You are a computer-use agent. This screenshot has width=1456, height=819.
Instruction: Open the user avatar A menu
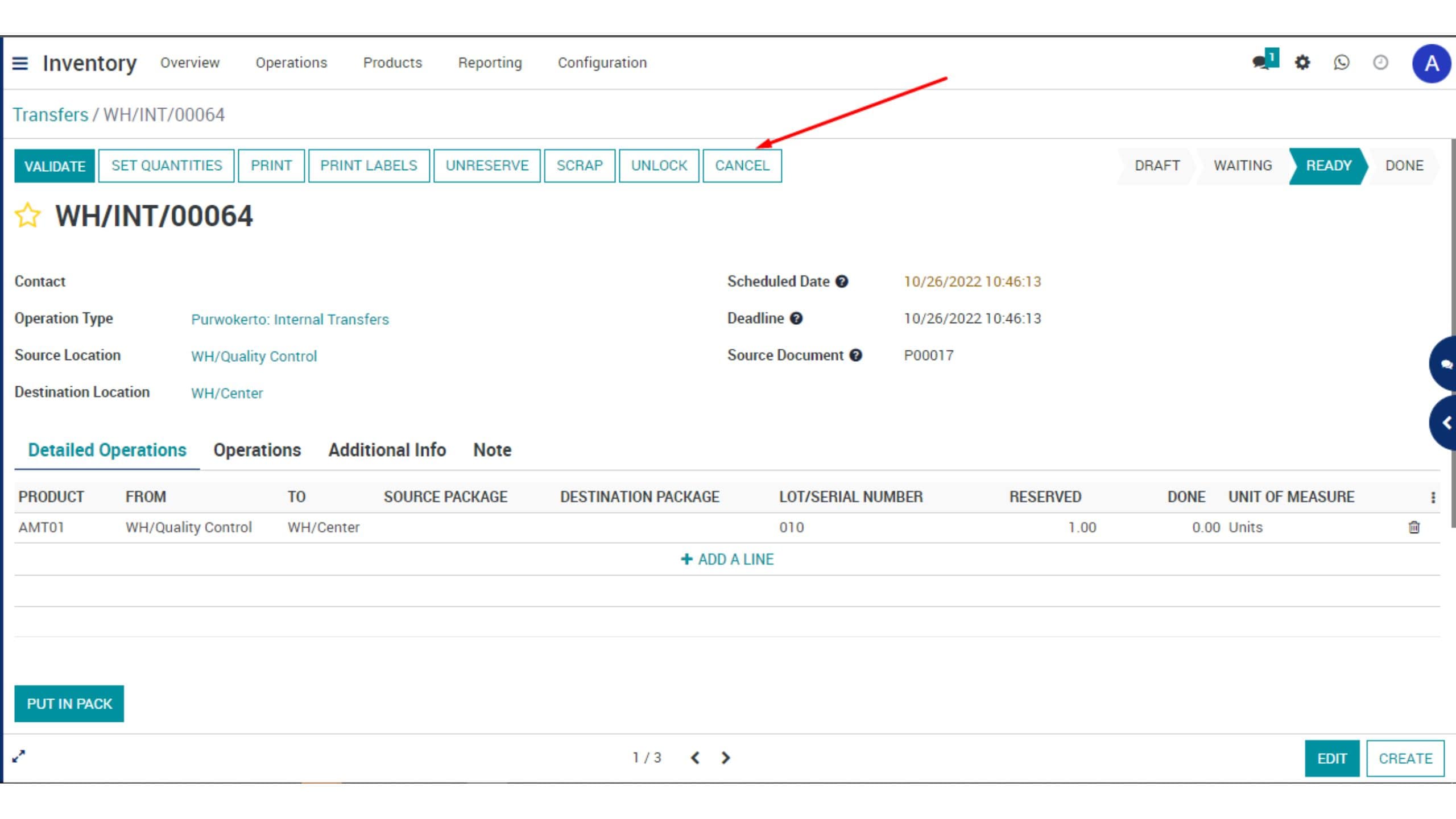(x=1432, y=63)
